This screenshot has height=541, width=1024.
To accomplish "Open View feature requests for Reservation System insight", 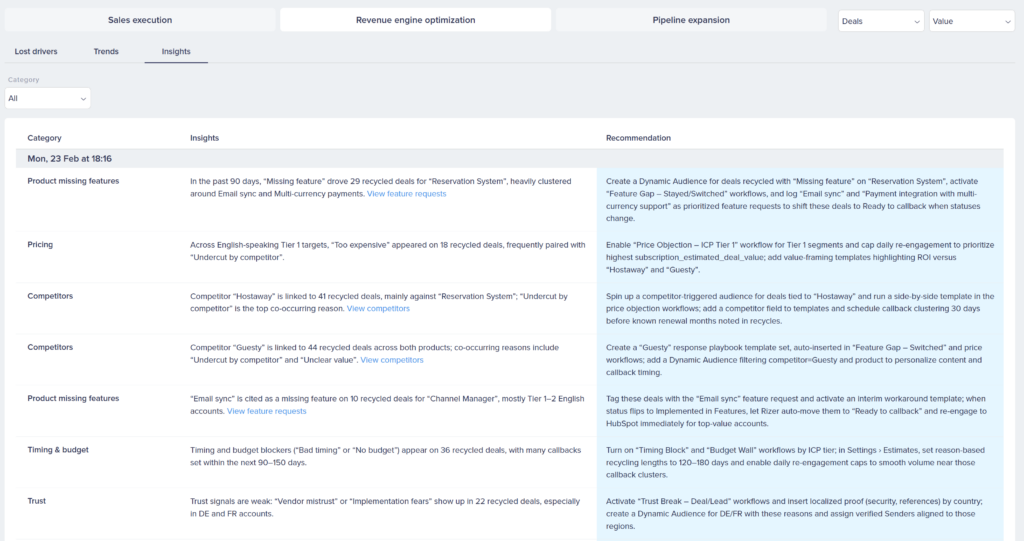I will click(x=406, y=194).
